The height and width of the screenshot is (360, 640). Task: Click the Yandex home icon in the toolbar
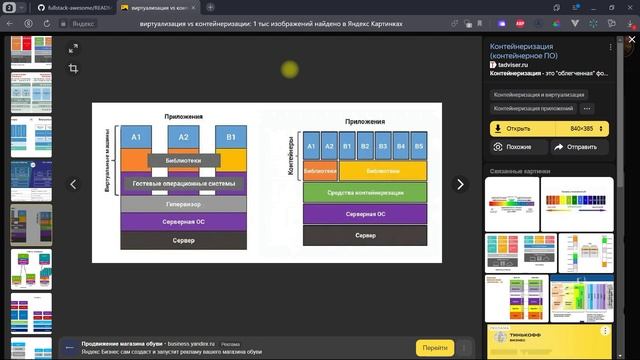point(28,24)
